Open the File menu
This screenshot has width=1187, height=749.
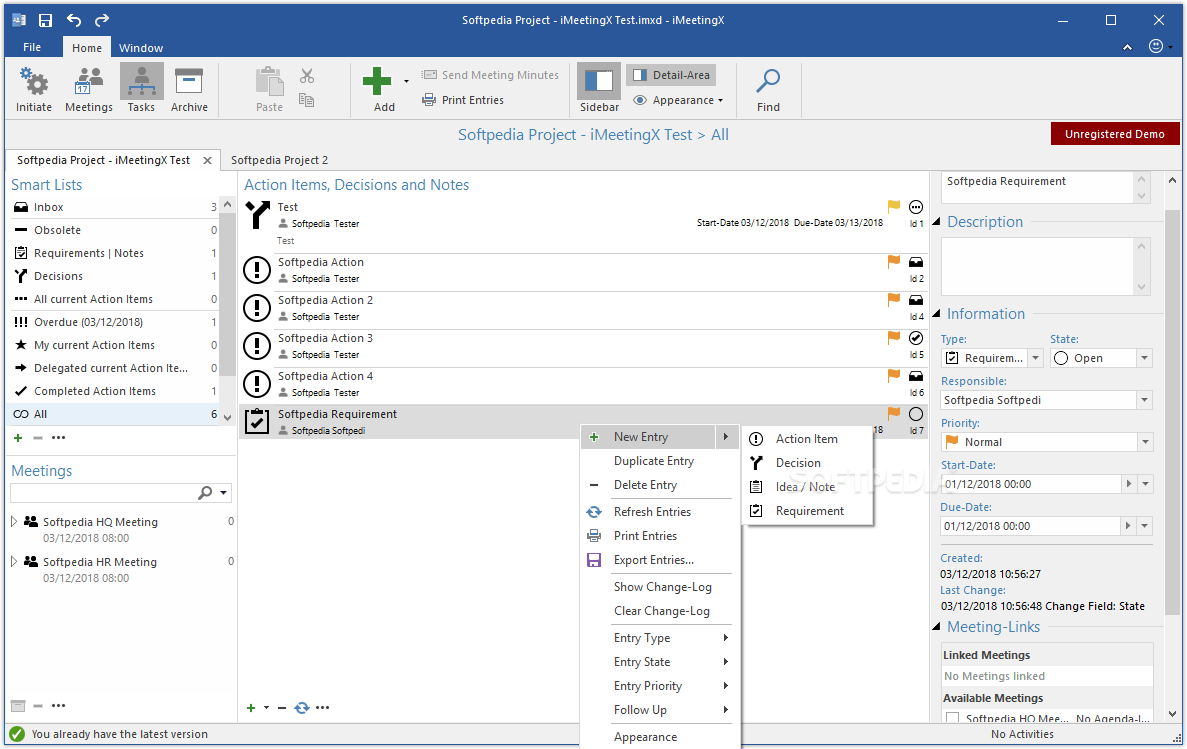[x=32, y=47]
